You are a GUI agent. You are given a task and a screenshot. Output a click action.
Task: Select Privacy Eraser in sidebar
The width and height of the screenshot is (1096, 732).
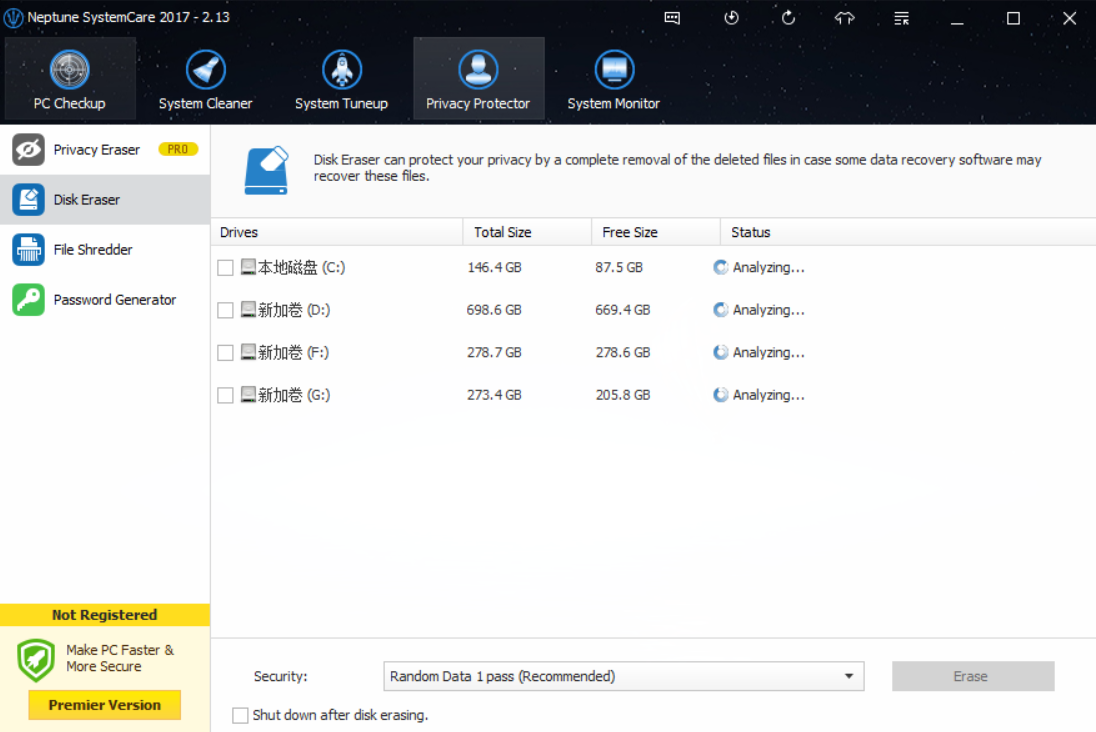(105, 150)
